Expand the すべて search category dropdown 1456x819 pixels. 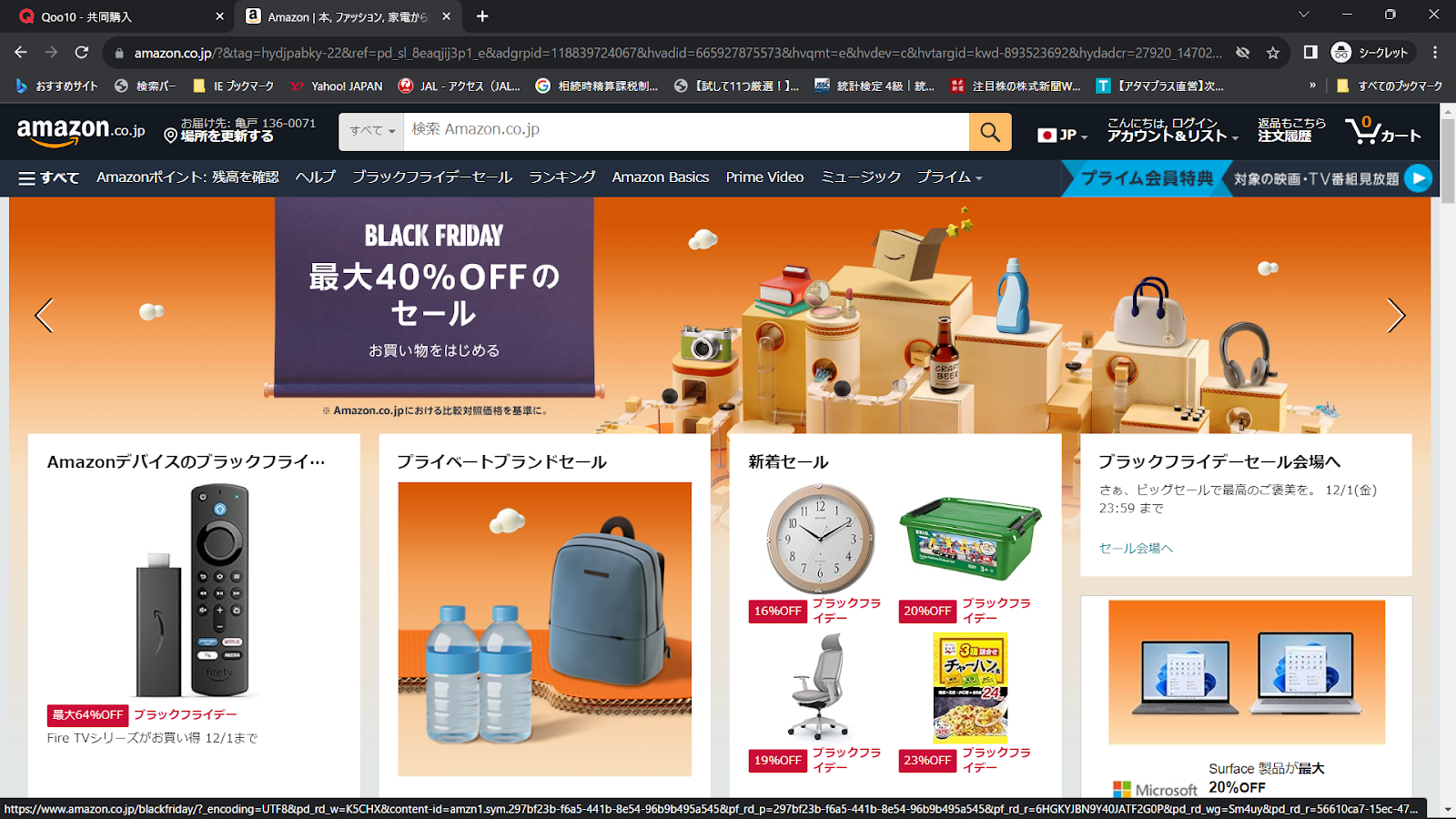[x=371, y=132]
